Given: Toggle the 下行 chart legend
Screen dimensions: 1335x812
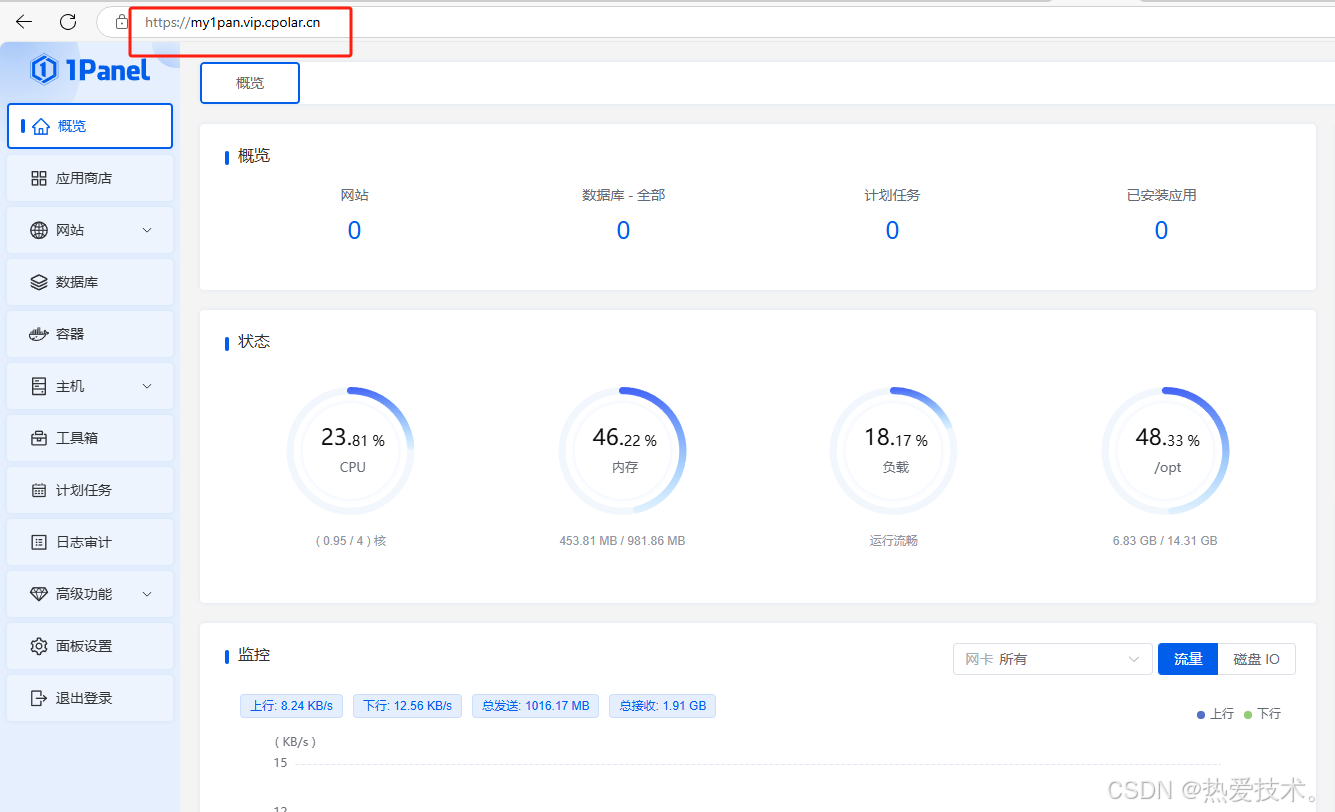Looking at the screenshot, I should [x=1262, y=714].
